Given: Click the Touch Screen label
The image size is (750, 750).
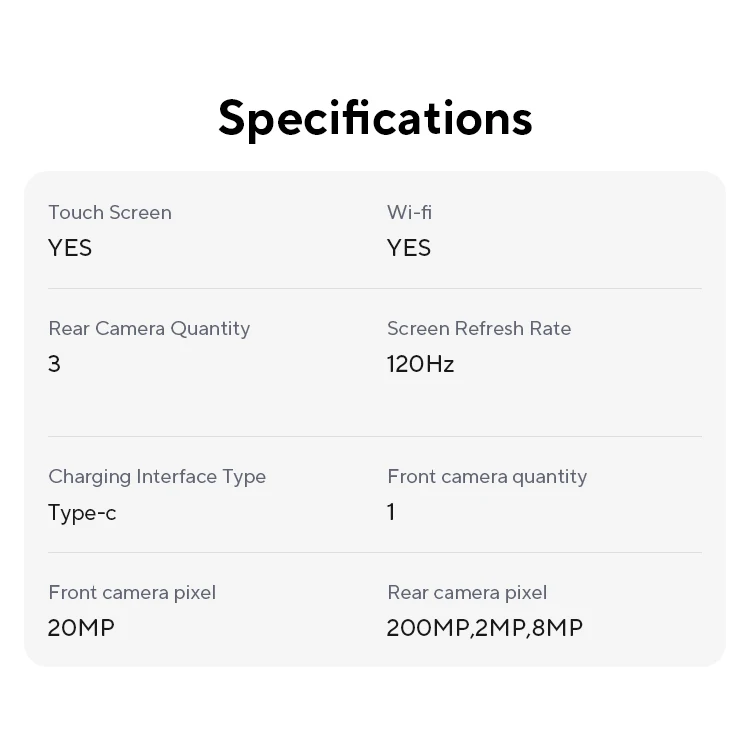Looking at the screenshot, I should click(x=110, y=212).
